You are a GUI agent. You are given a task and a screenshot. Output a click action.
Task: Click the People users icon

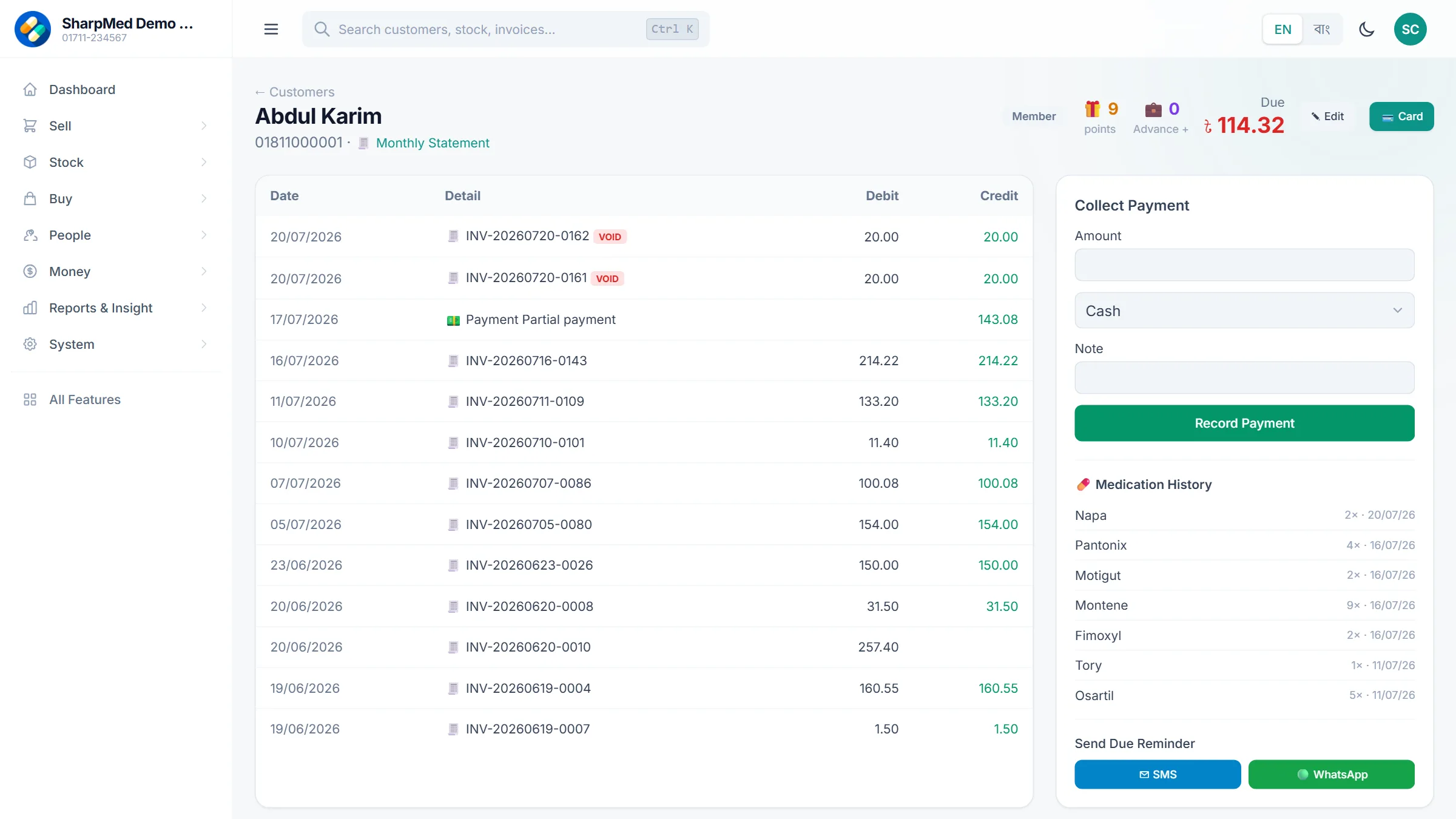(x=30, y=235)
